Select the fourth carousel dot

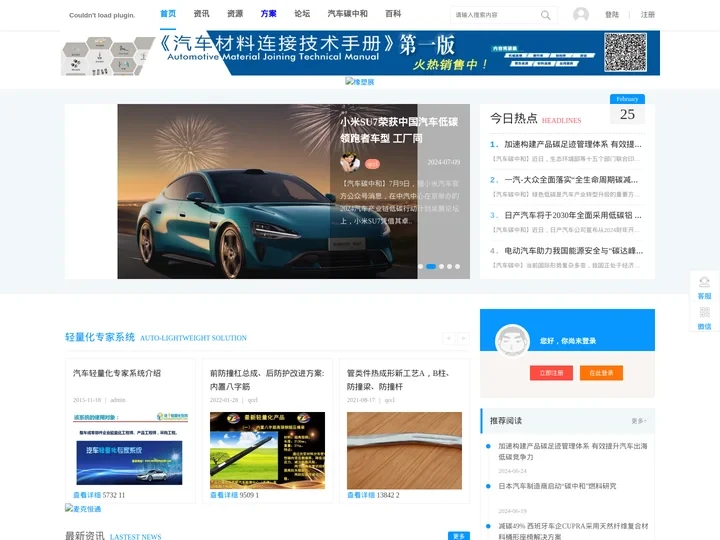tap(450, 266)
